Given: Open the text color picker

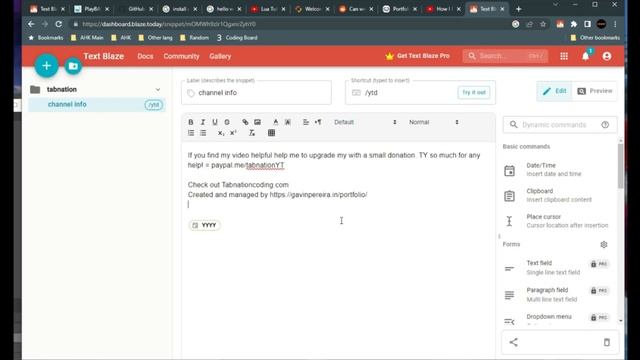Looking at the screenshot, I should 276,122.
